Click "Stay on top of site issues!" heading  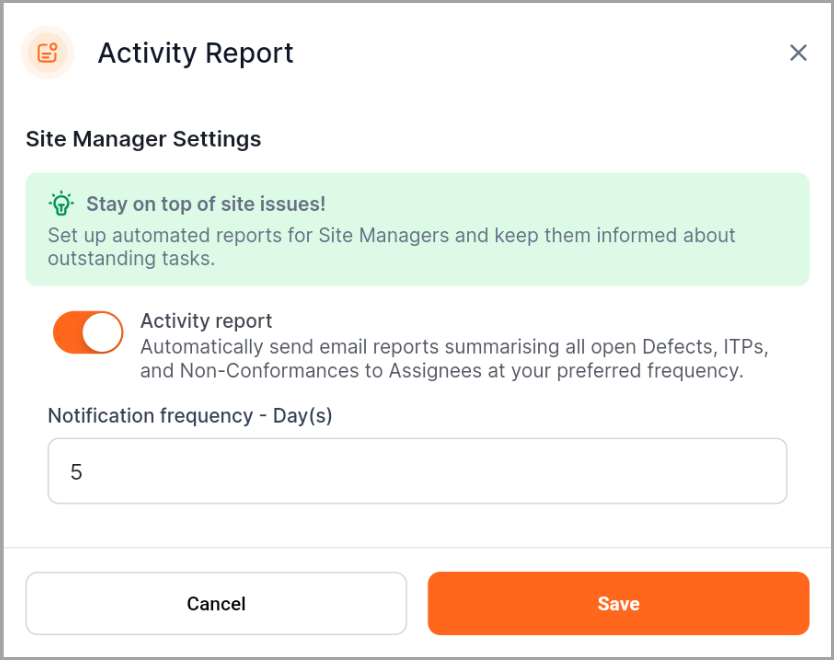pyautogui.click(x=206, y=204)
